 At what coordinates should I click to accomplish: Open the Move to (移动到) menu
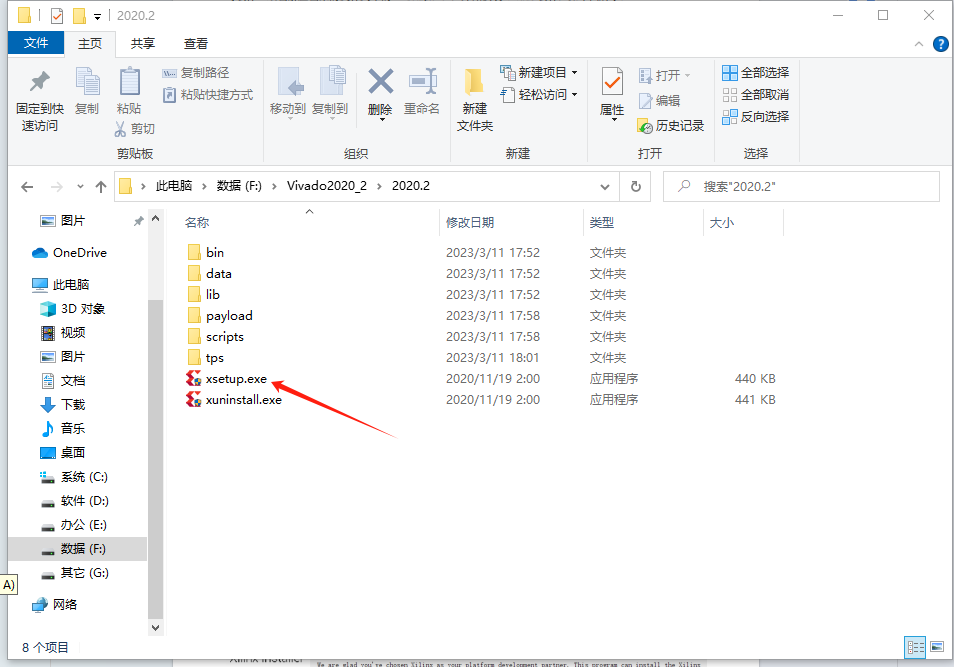[288, 91]
